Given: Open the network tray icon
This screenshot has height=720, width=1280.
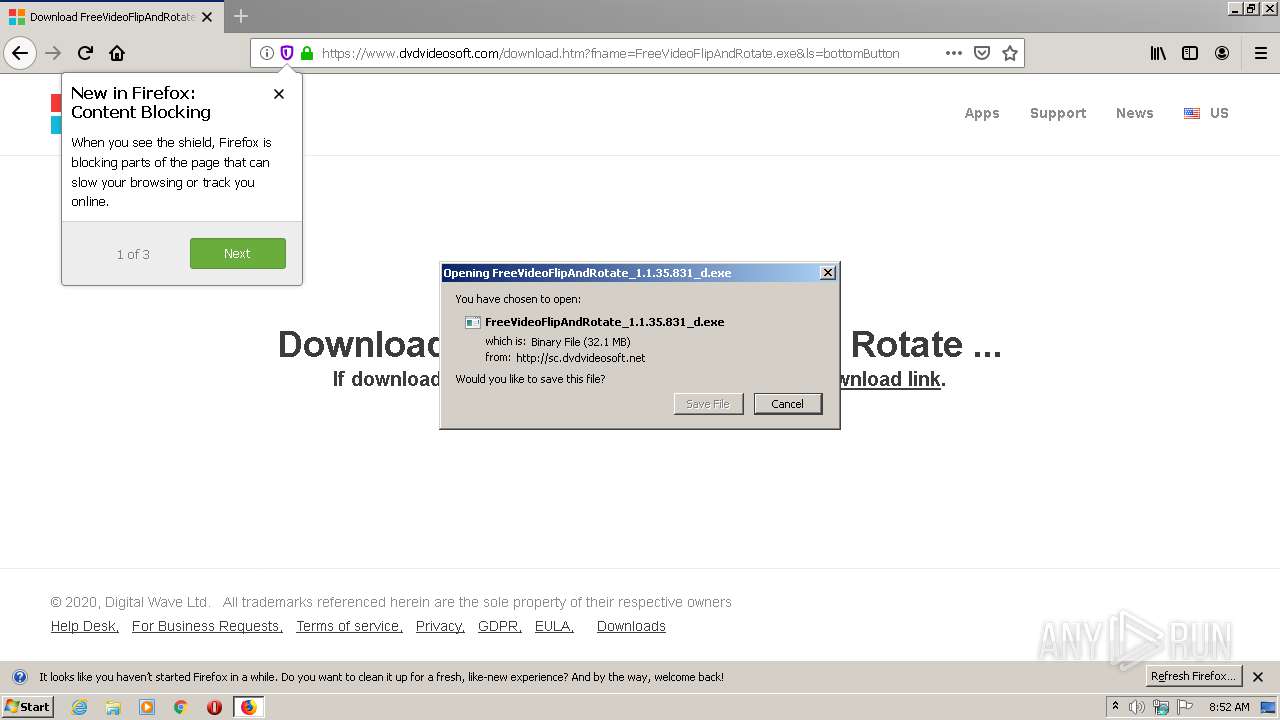Looking at the screenshot, I should pos(1160,707).
